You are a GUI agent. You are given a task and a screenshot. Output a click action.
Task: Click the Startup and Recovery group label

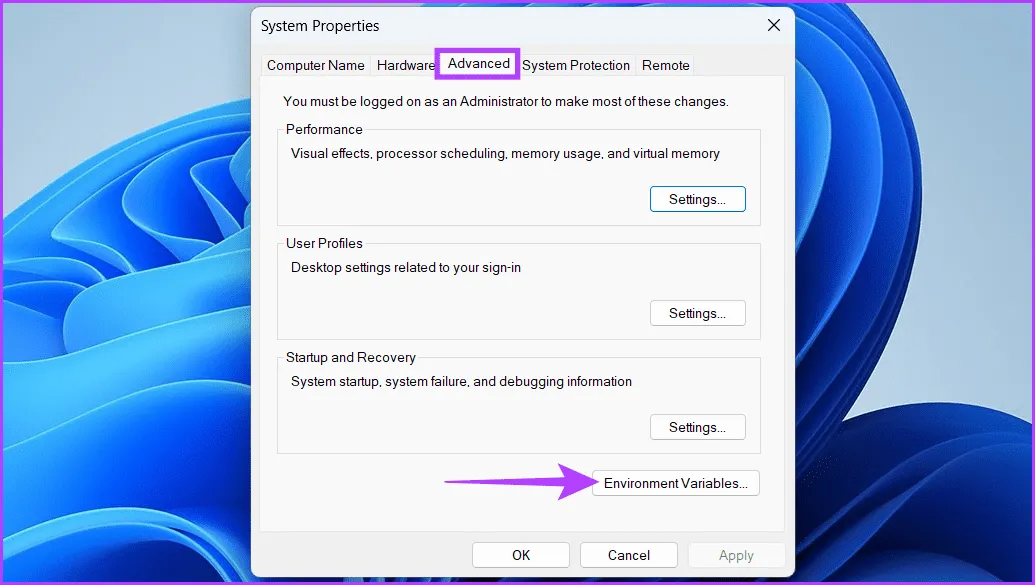click(351, 357)
